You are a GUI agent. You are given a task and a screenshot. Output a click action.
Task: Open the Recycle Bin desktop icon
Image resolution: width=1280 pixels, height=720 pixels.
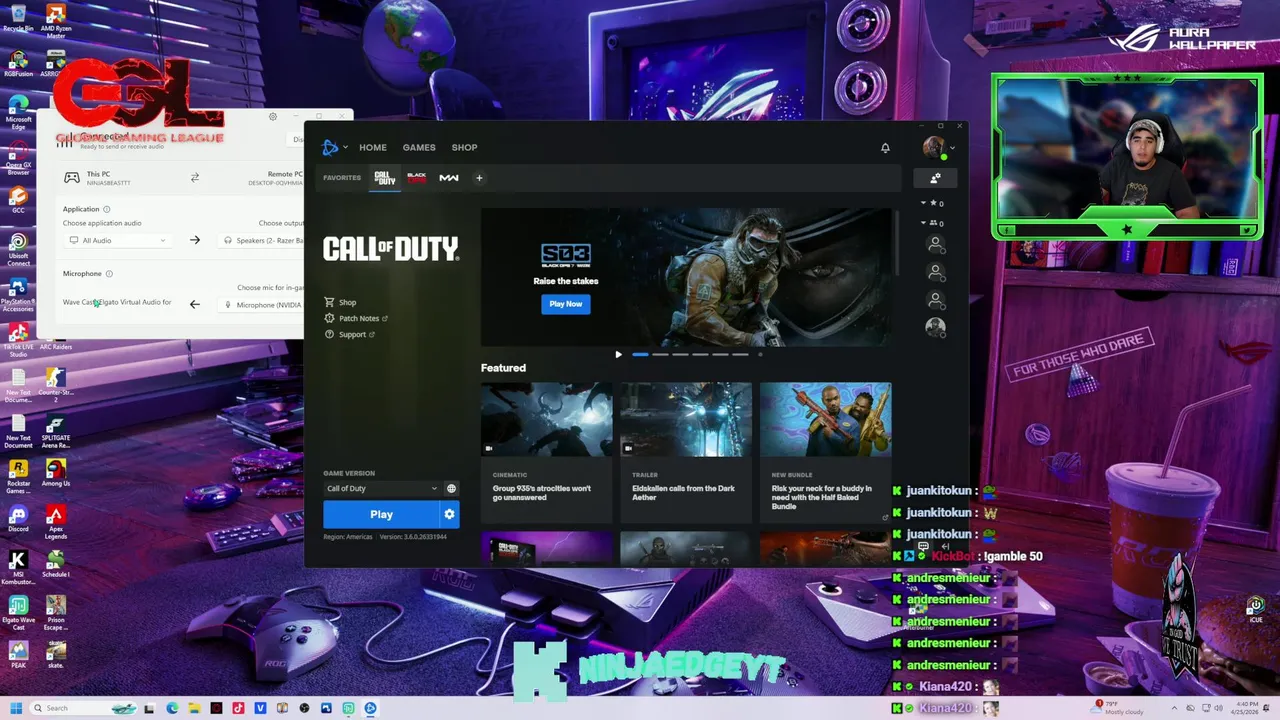18,18
